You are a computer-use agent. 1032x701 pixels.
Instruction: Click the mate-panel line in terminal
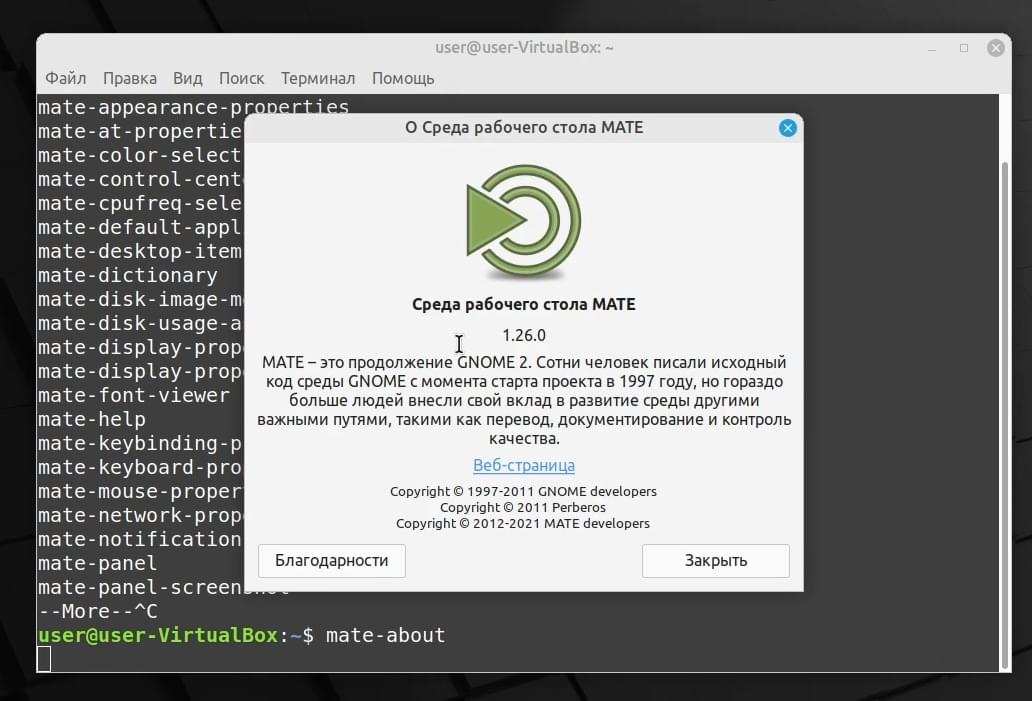click(97, 564)
